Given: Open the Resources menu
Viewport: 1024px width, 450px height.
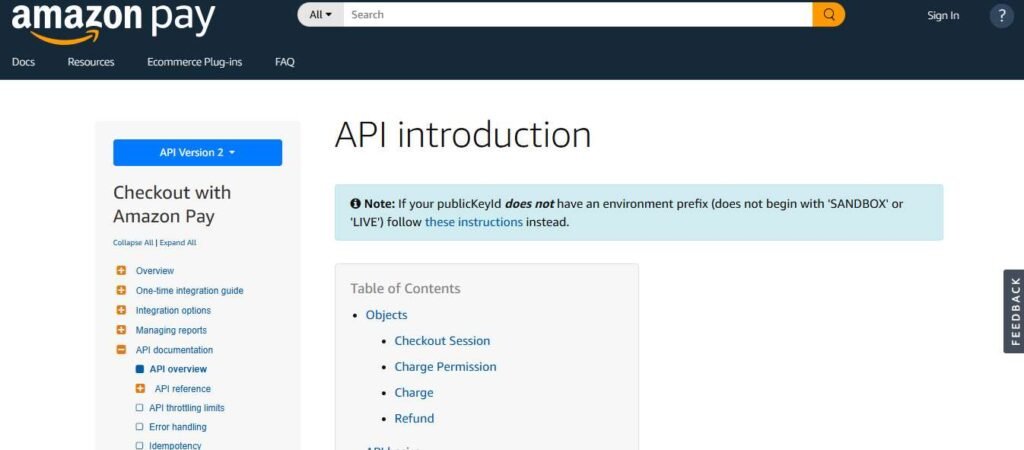Looking at the screenshot, I should point(91,62).
